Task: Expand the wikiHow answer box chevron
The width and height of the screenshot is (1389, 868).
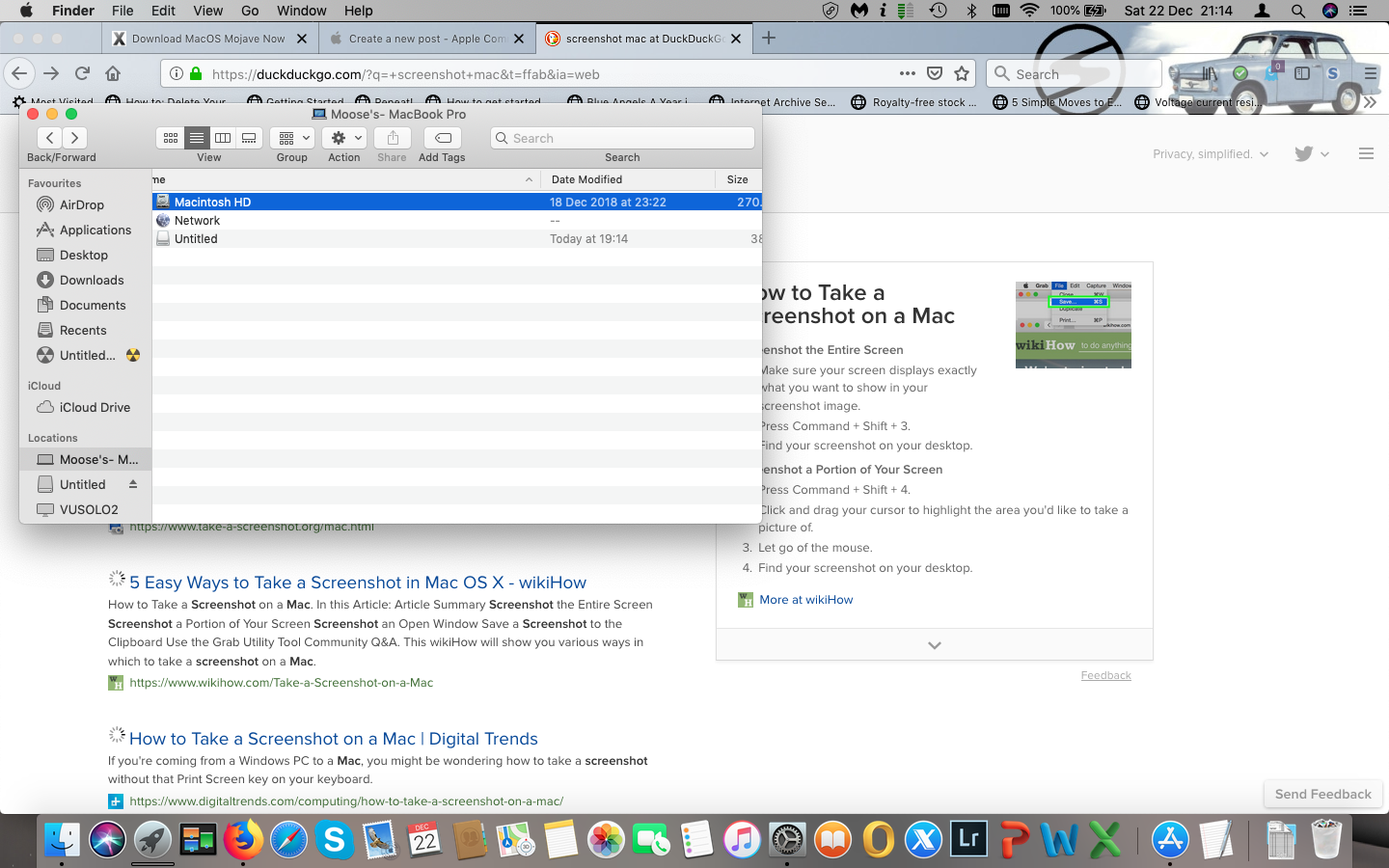Action: (x=935, y=645)
